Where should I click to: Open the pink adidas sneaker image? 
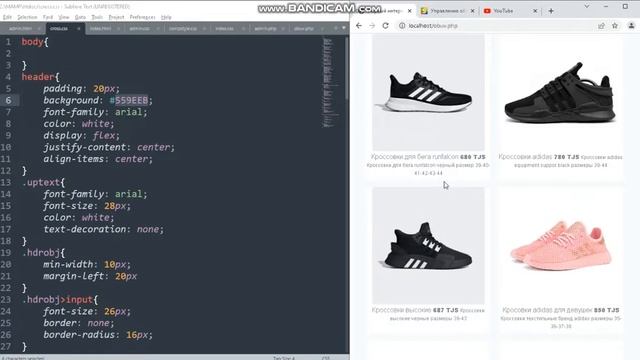[560, 245]
